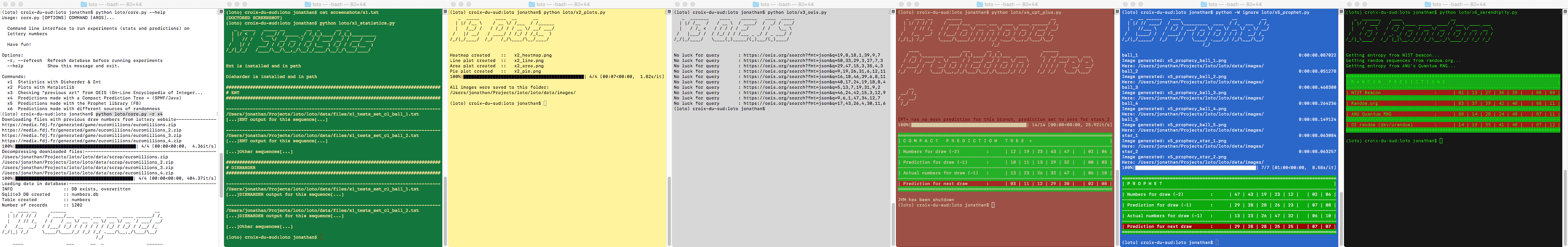The width and height of the screenshot is (1568, 247).
Task: Click the 'x3 Checking previous art from OEIS' command line
Action: tap(105, 93)
